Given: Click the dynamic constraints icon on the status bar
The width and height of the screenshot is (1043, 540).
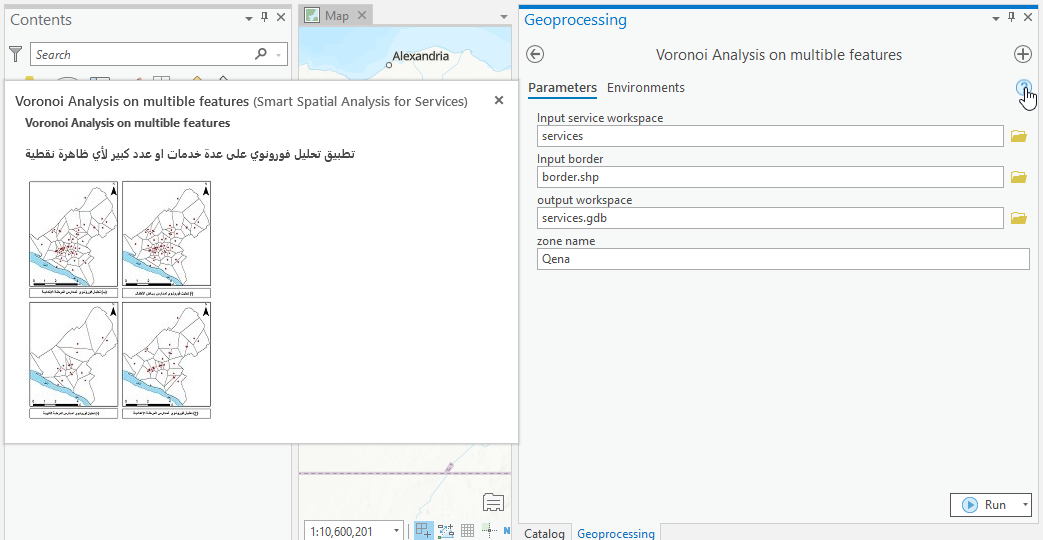Looking at the screenshot, I should [446, 530].
